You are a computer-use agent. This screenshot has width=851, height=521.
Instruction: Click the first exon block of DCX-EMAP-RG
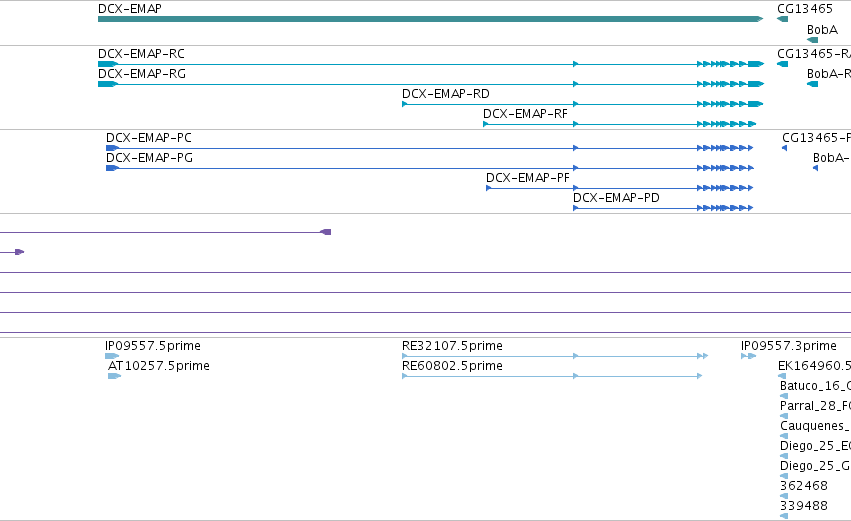tap(107, 84)
